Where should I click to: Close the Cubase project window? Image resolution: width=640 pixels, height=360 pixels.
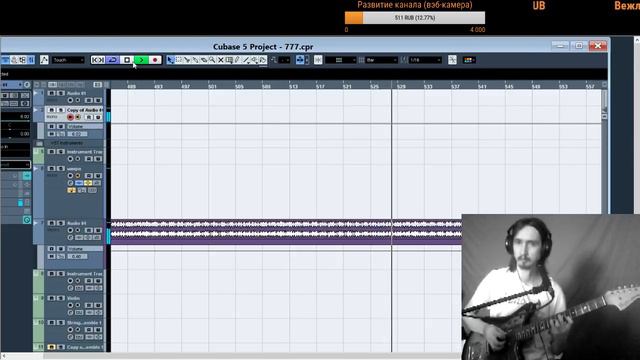pos(598,46)
